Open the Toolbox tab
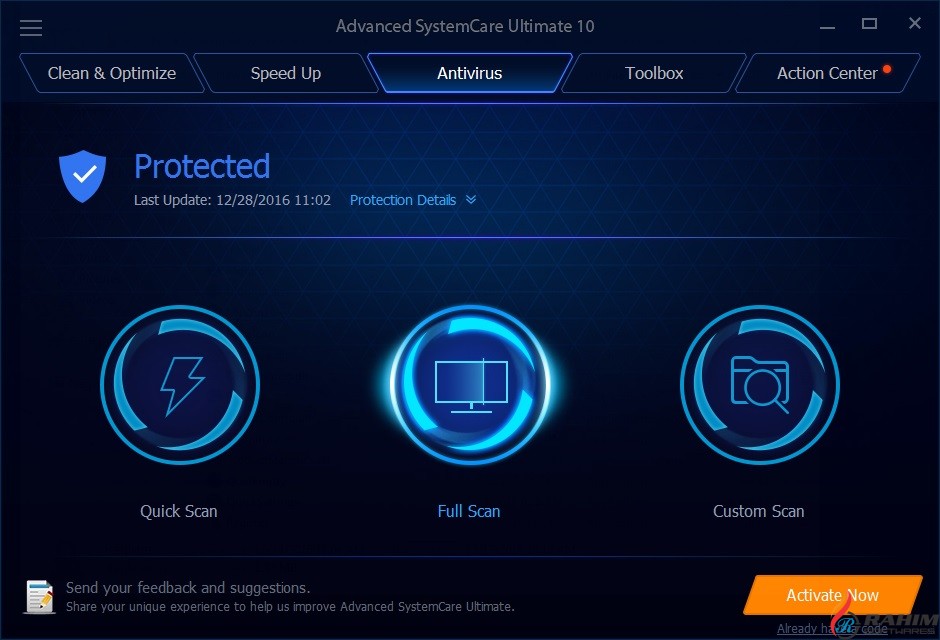This screenshot has height=640, width=940. coord(654,73)
